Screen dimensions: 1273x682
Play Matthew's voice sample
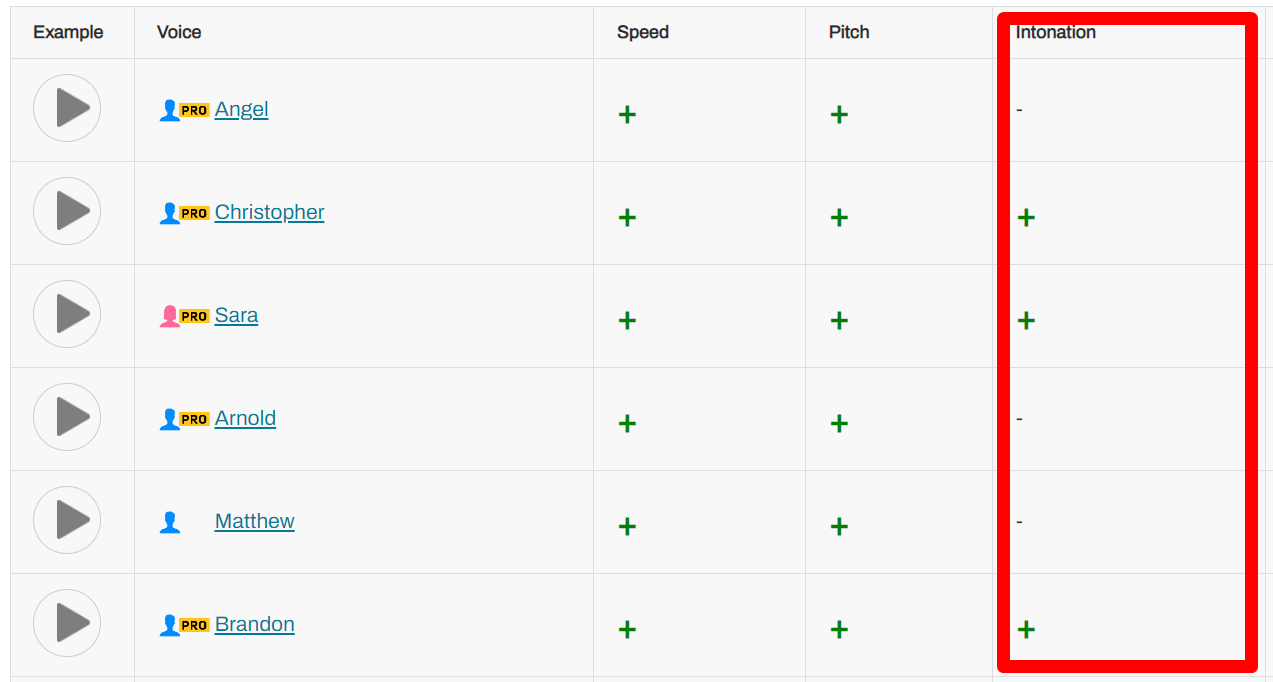click(67, 520)
